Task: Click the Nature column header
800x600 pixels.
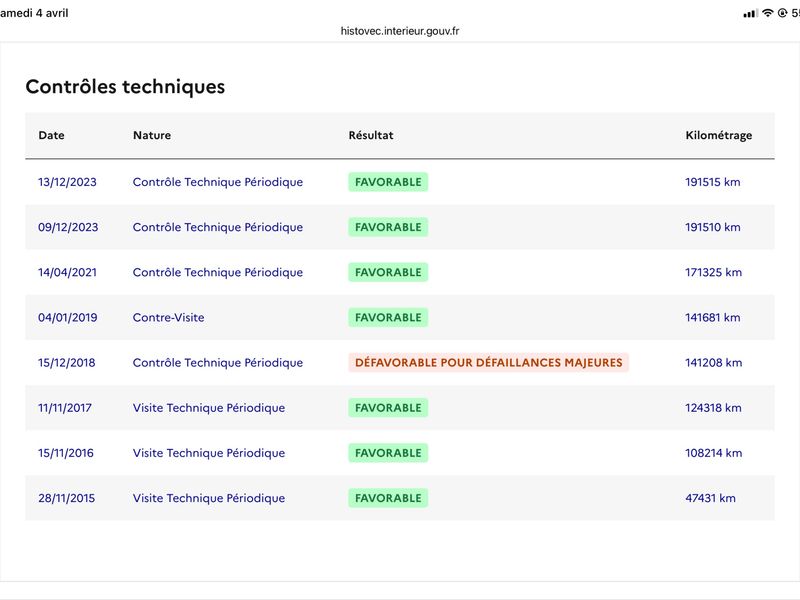Action: point(152,136)
